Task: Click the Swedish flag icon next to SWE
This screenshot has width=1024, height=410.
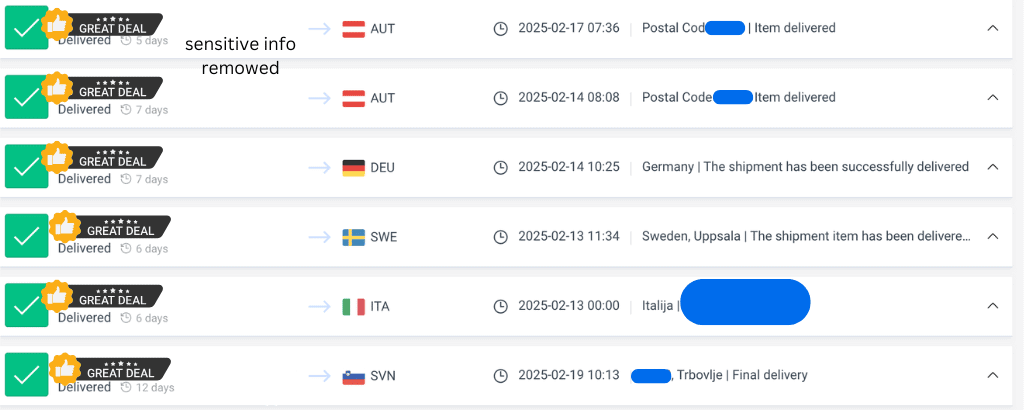Action: 353,237
